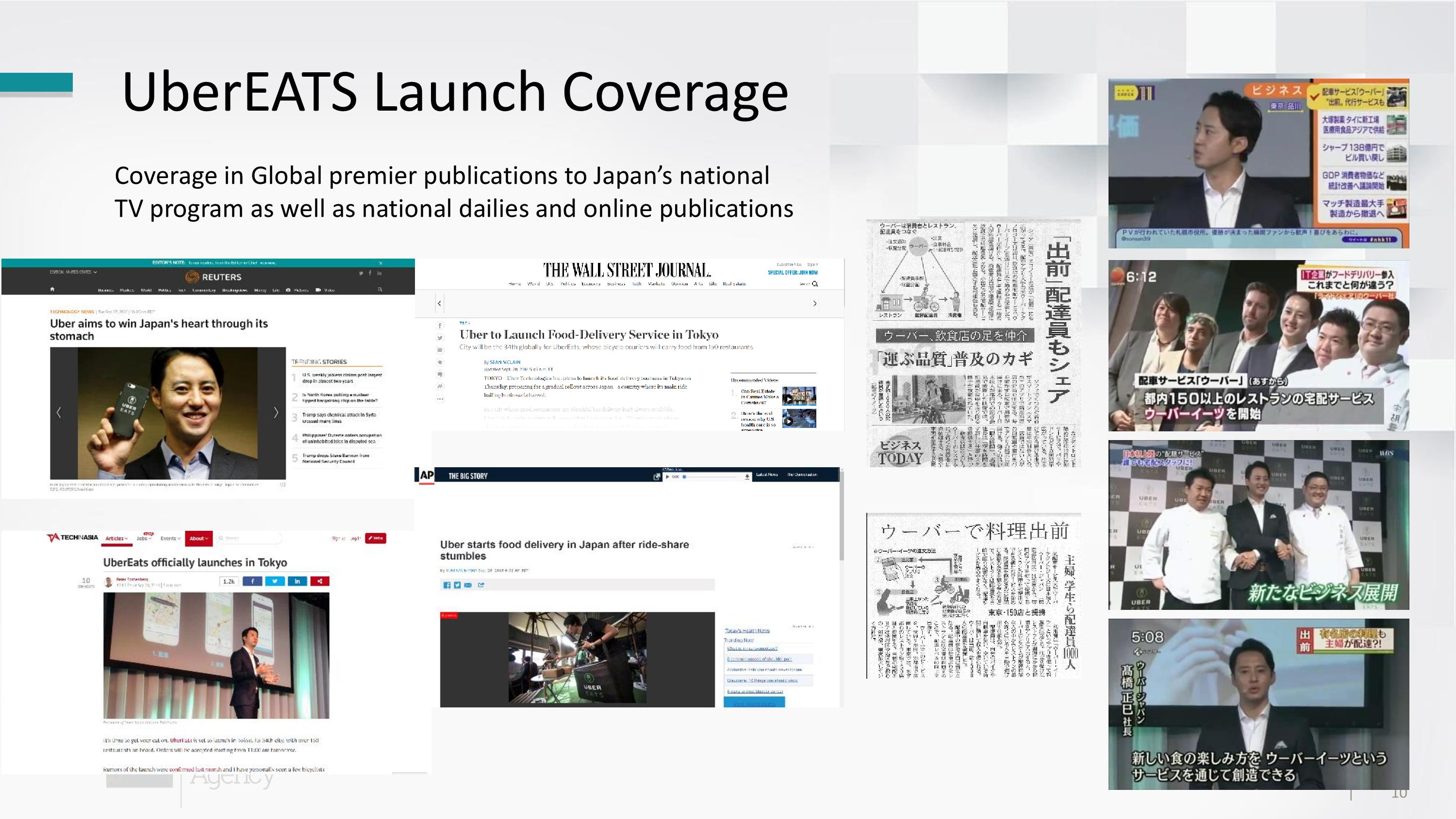Click AP article Facebook share icon
The width and height of the screenshot is (1456, 819).
447,585
